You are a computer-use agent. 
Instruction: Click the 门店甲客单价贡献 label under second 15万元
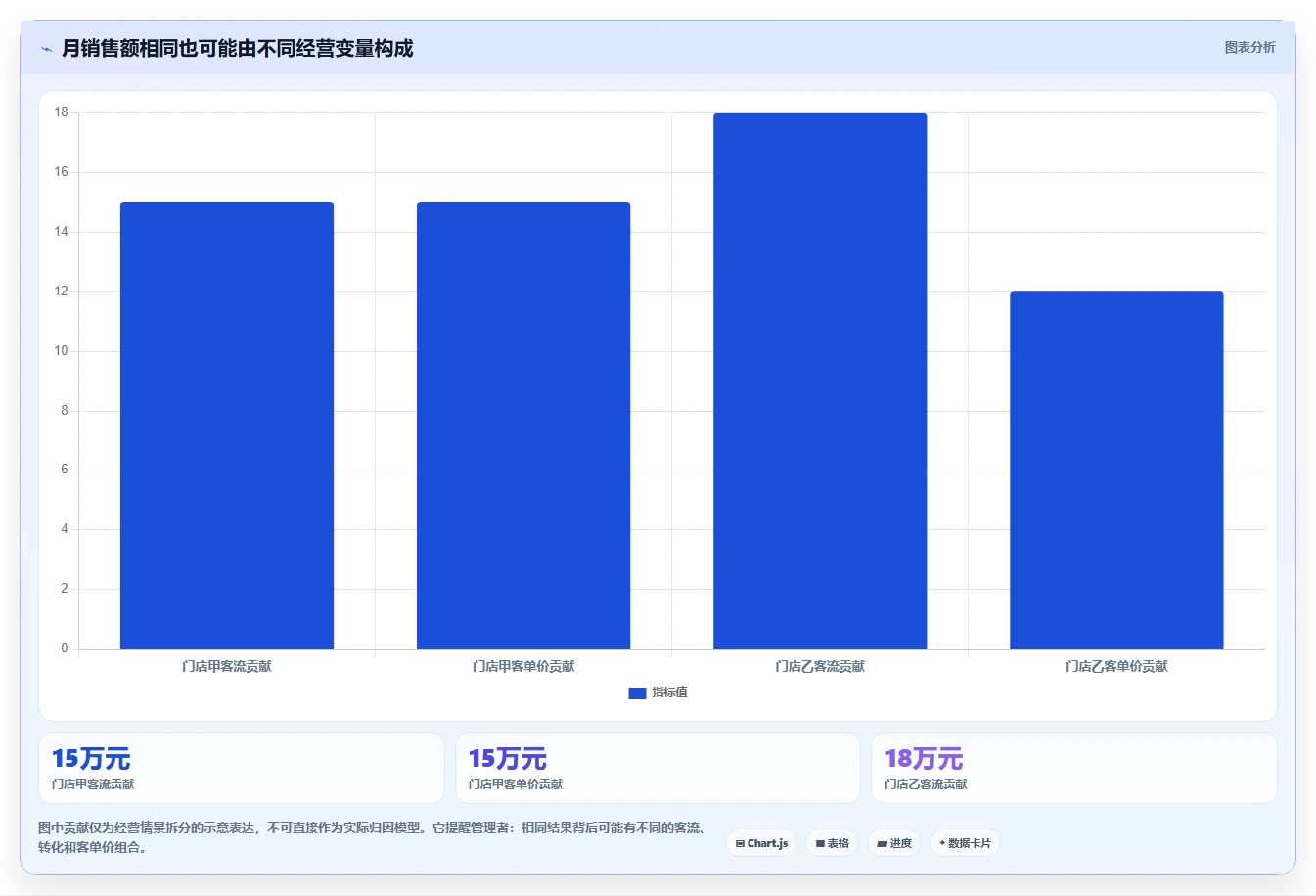tap(516, 784)
